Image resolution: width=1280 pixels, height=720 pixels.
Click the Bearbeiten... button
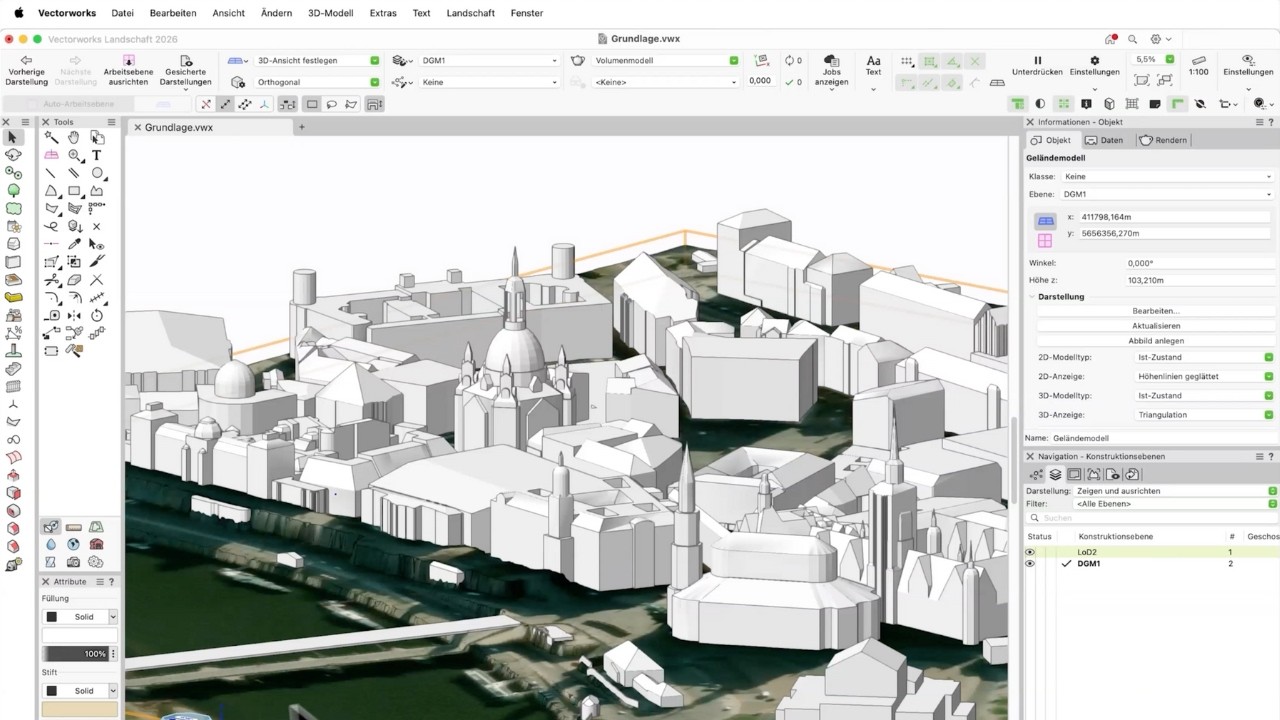[x=1156, y=311]
